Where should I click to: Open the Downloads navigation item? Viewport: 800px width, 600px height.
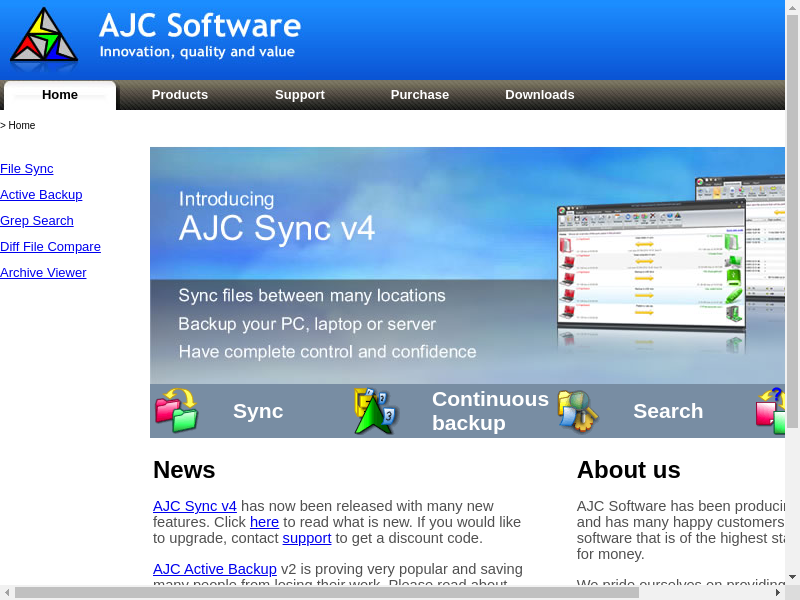(540, 95)
